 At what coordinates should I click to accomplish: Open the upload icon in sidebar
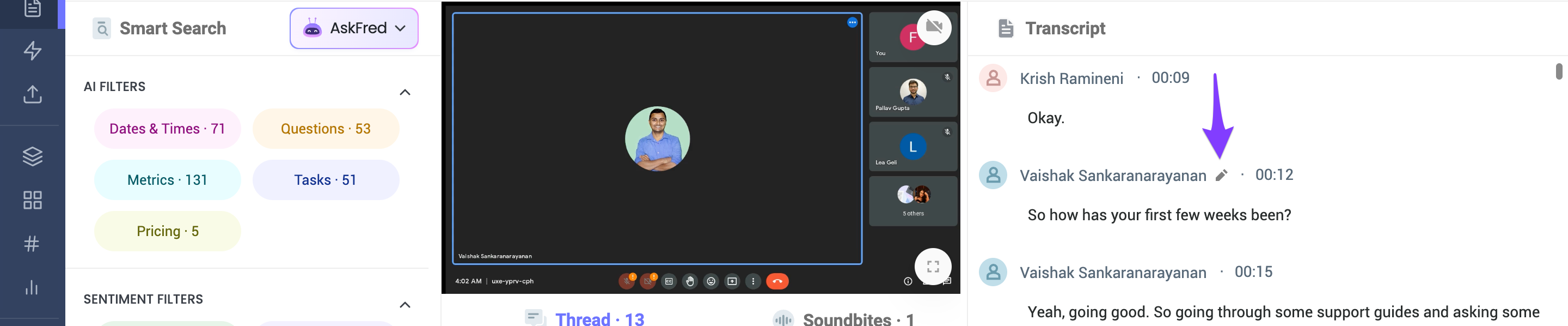click(32, 94)
